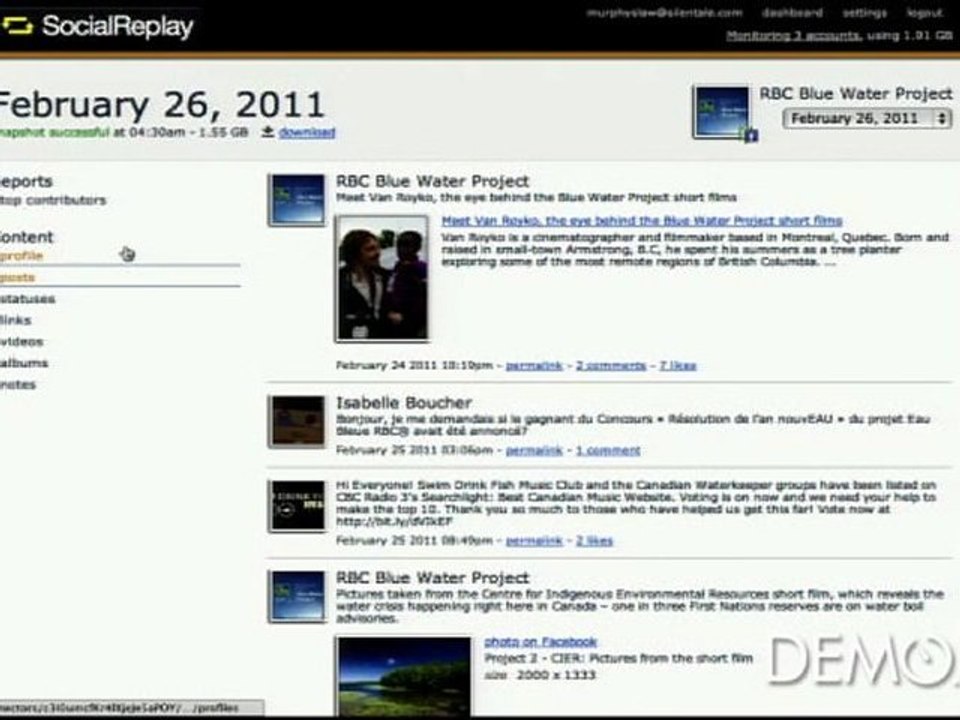Open the 7 likes link

pos(678,366)
